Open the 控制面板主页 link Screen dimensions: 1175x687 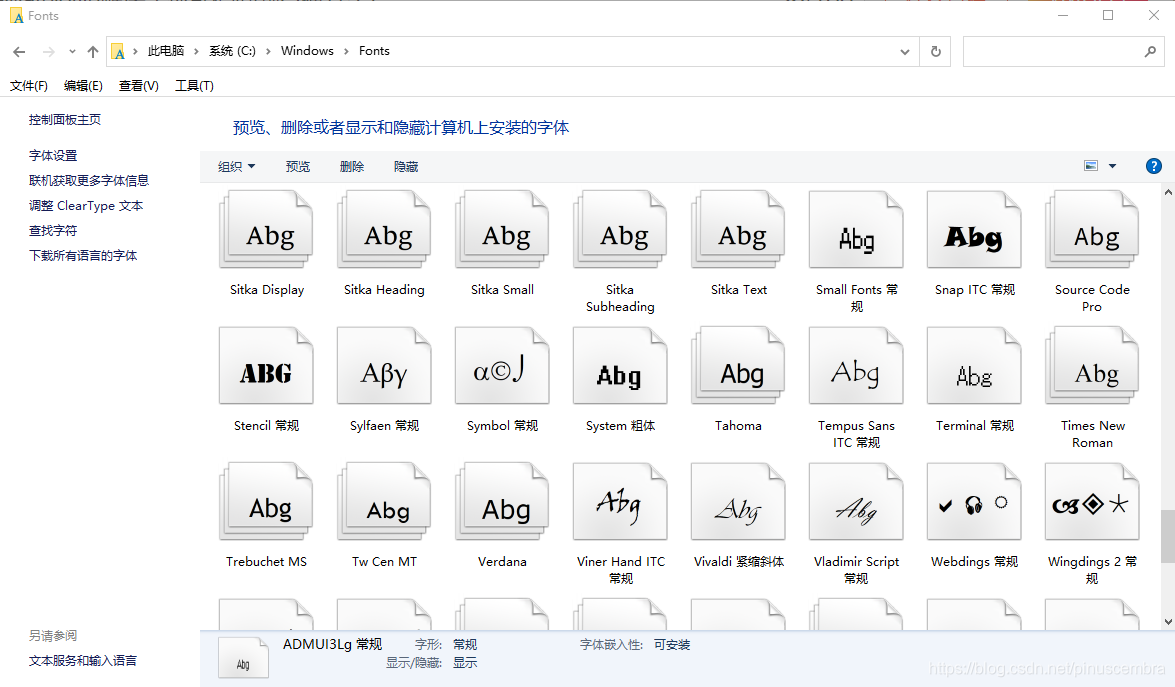coord(65,119)
